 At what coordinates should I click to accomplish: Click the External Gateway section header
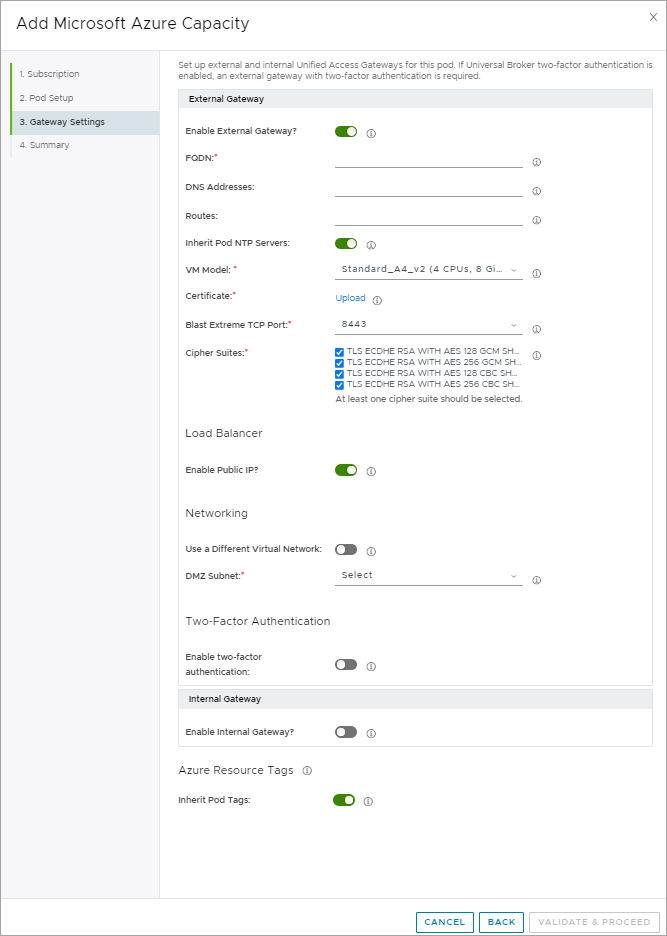415,99
